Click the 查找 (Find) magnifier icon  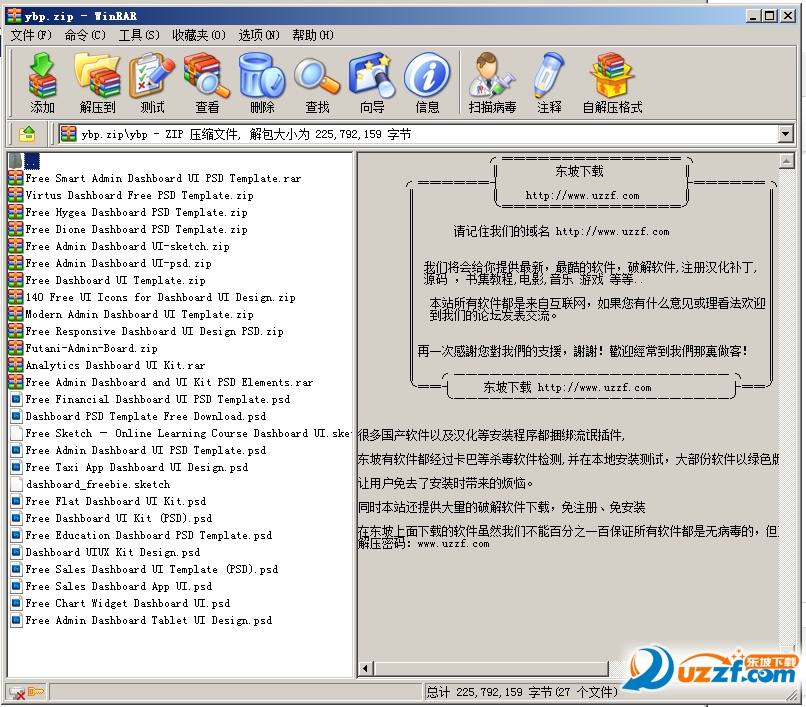click(x=317, y=76)
